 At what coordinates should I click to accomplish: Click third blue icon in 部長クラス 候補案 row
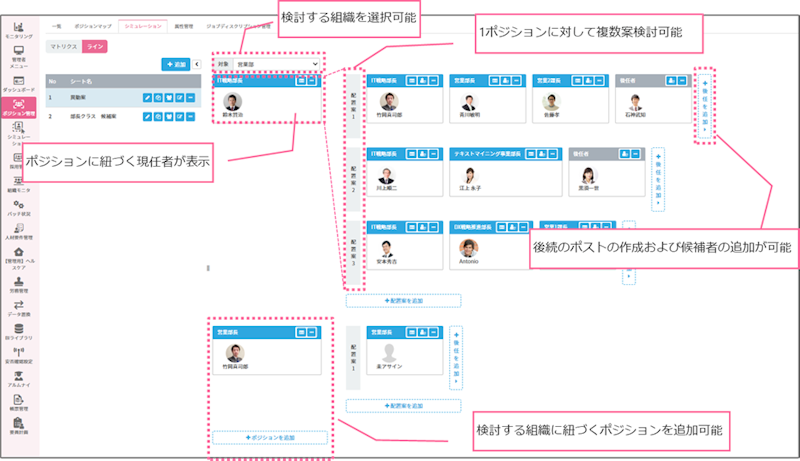(x=169, y=117)
